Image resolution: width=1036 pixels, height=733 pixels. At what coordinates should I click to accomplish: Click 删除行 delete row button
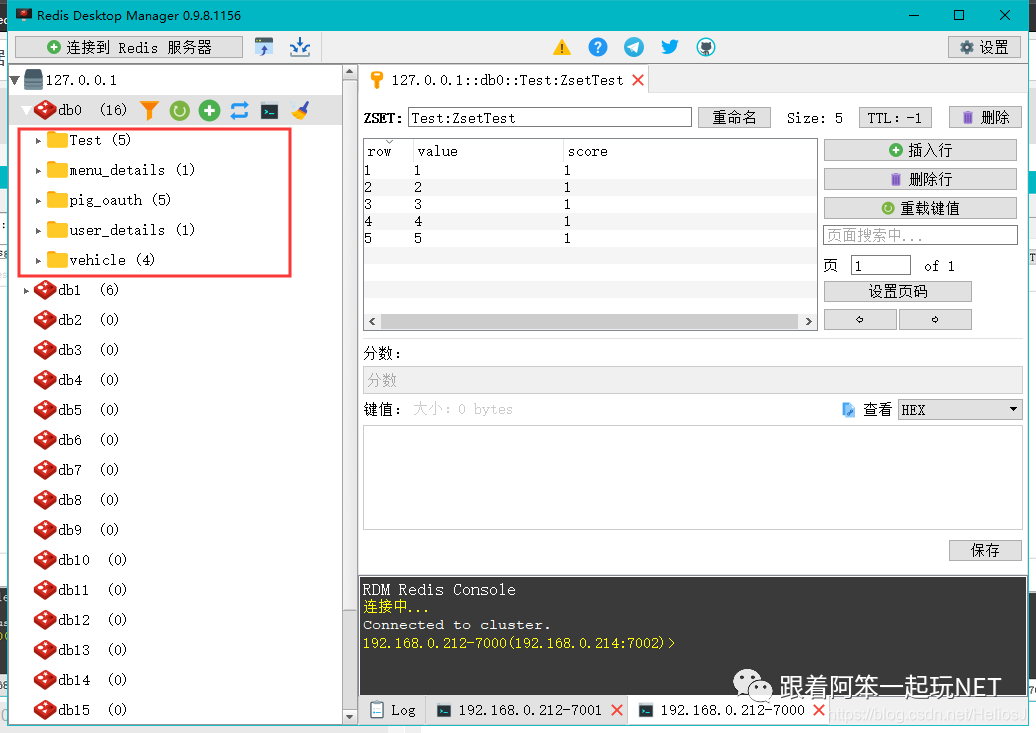(920, 179)
